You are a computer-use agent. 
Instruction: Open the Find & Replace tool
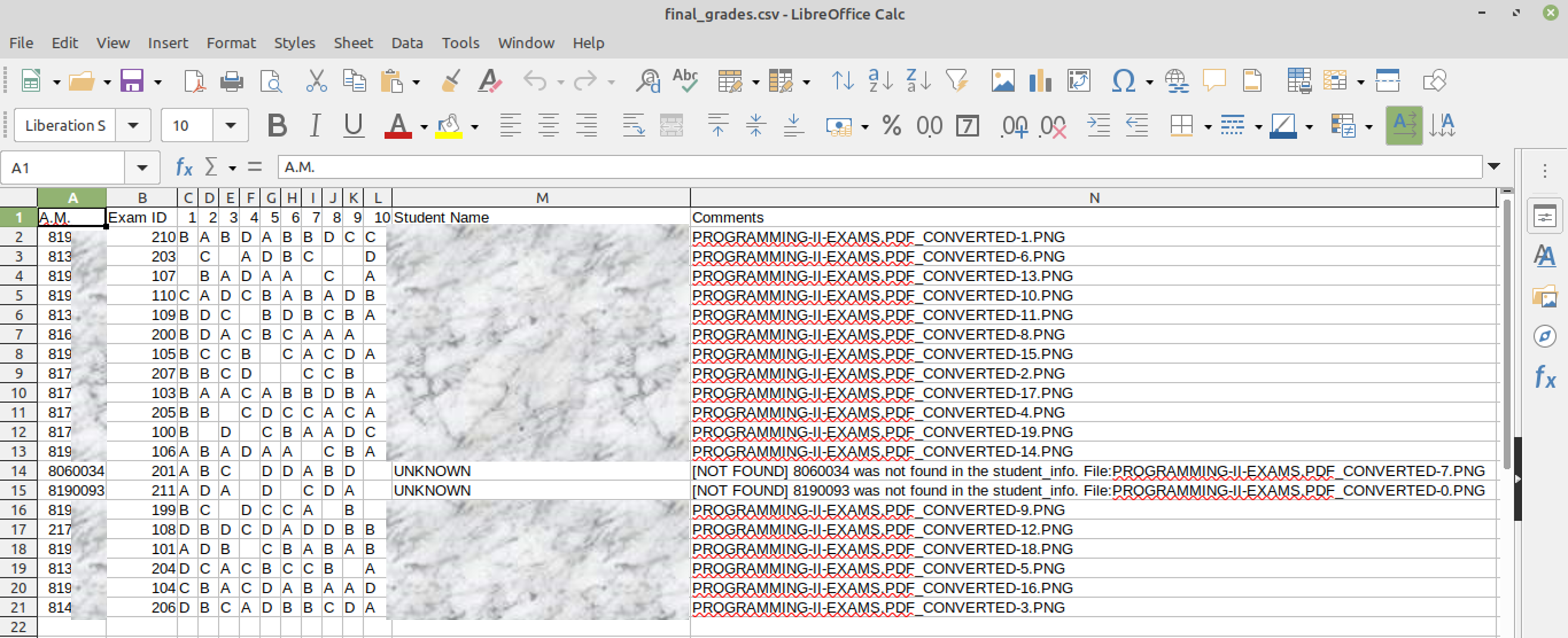tap(647, 81)
